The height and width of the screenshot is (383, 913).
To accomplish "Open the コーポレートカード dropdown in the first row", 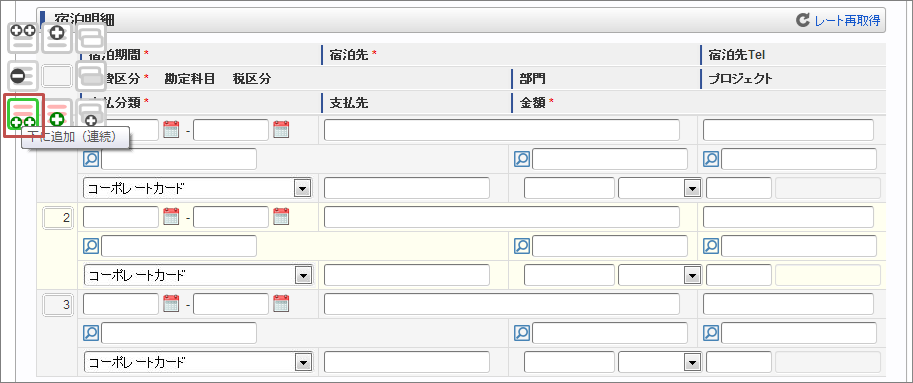I will click(x=198, y=188).
